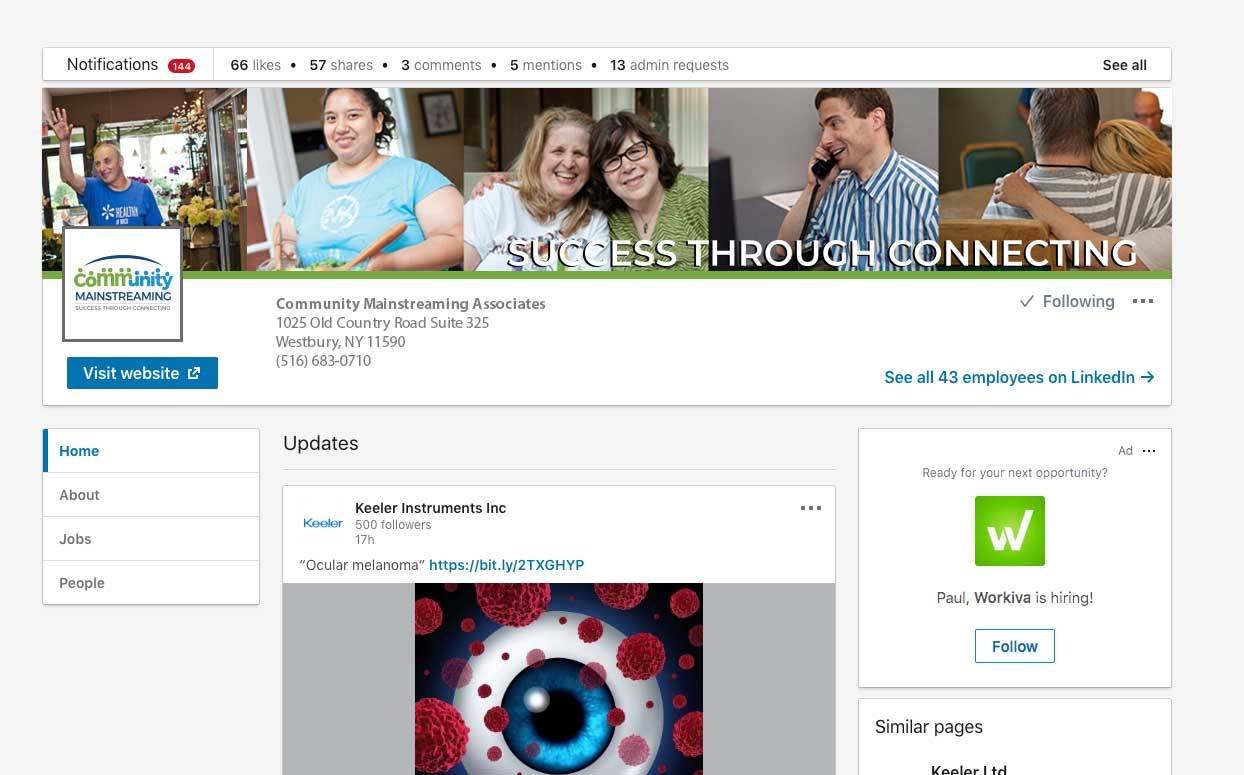Click the 500 followers text
Viewport: 1244px width, 775px height.
(393, 525)
